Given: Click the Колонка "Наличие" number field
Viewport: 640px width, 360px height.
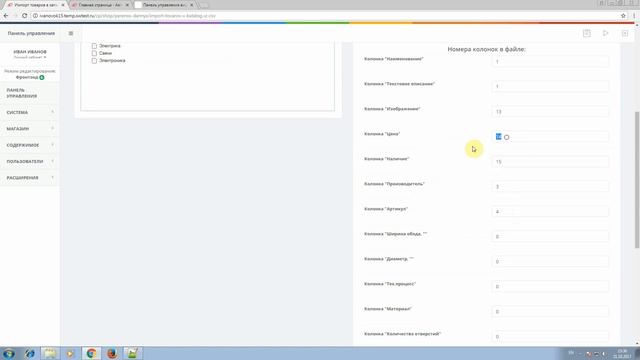Looking at the screenshot, I should [550, 162].
